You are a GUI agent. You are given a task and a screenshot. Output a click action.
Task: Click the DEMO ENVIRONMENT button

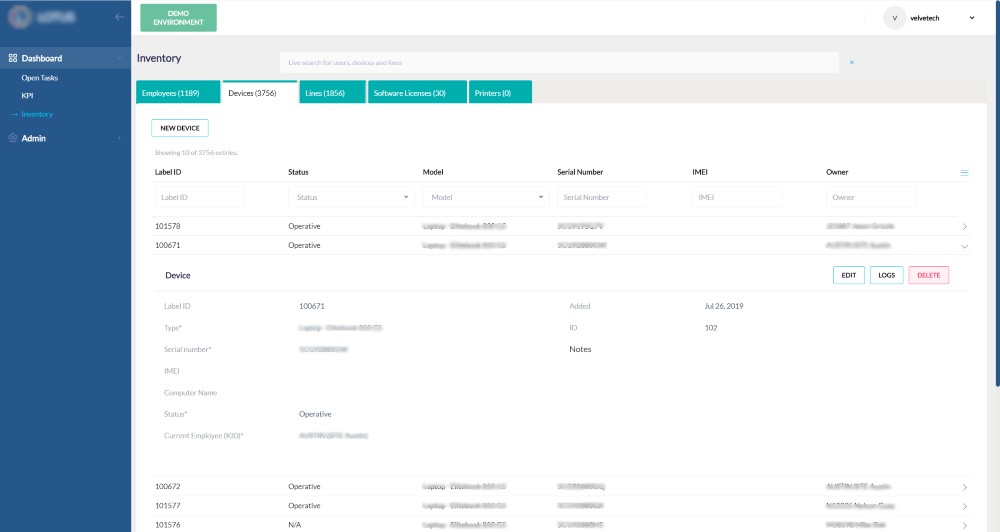pyautogui.click(x=179, y=18)
